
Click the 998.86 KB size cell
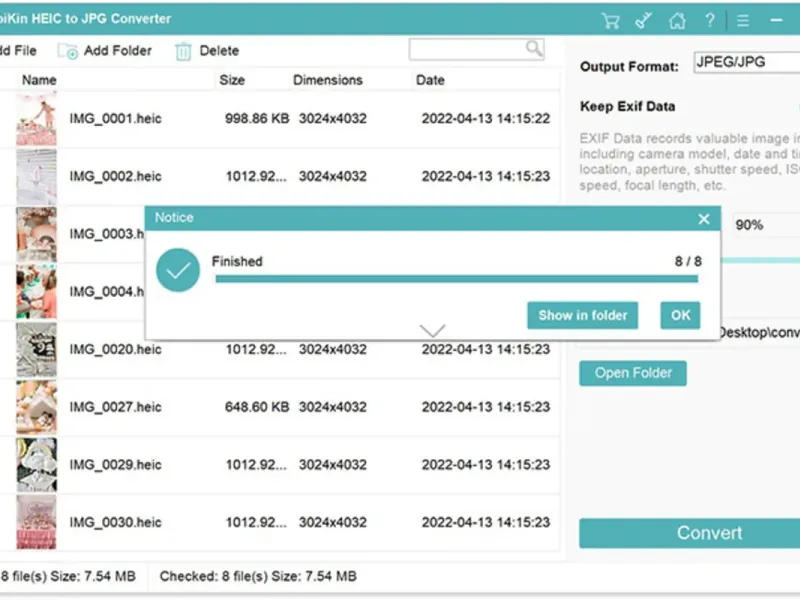[x=257, y=119]
